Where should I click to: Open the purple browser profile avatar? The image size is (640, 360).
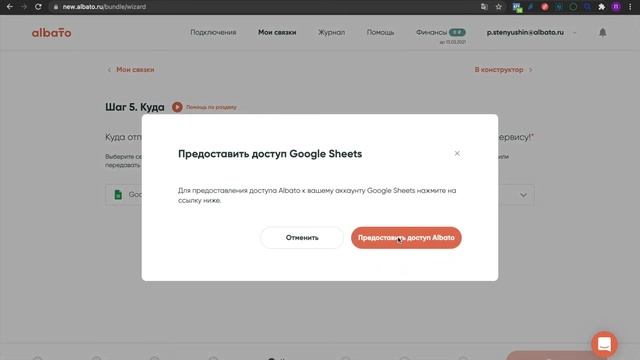tap(616, 7)
